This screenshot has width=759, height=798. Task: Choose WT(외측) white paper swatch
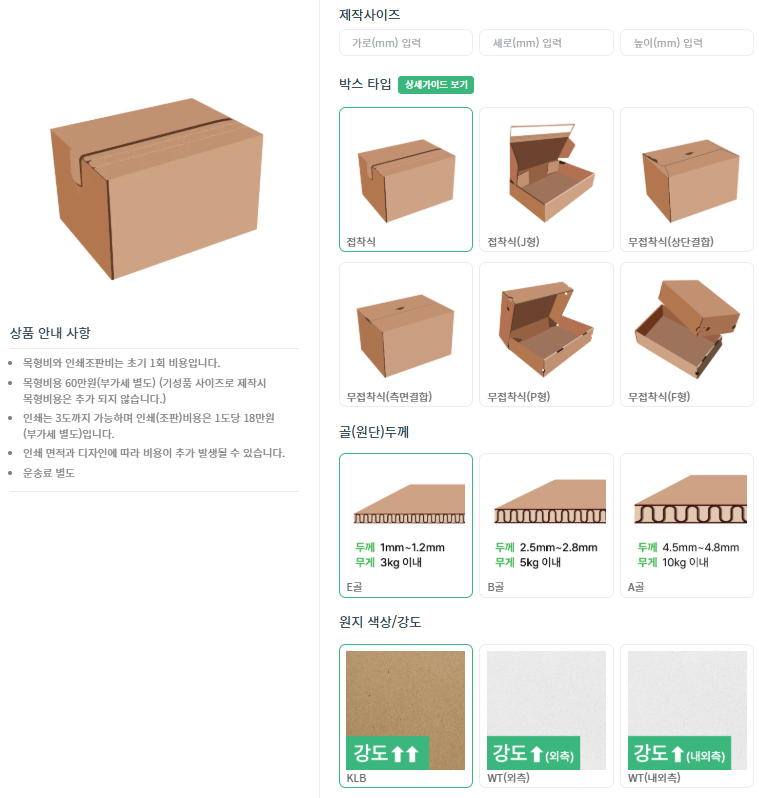pos(546,716)
